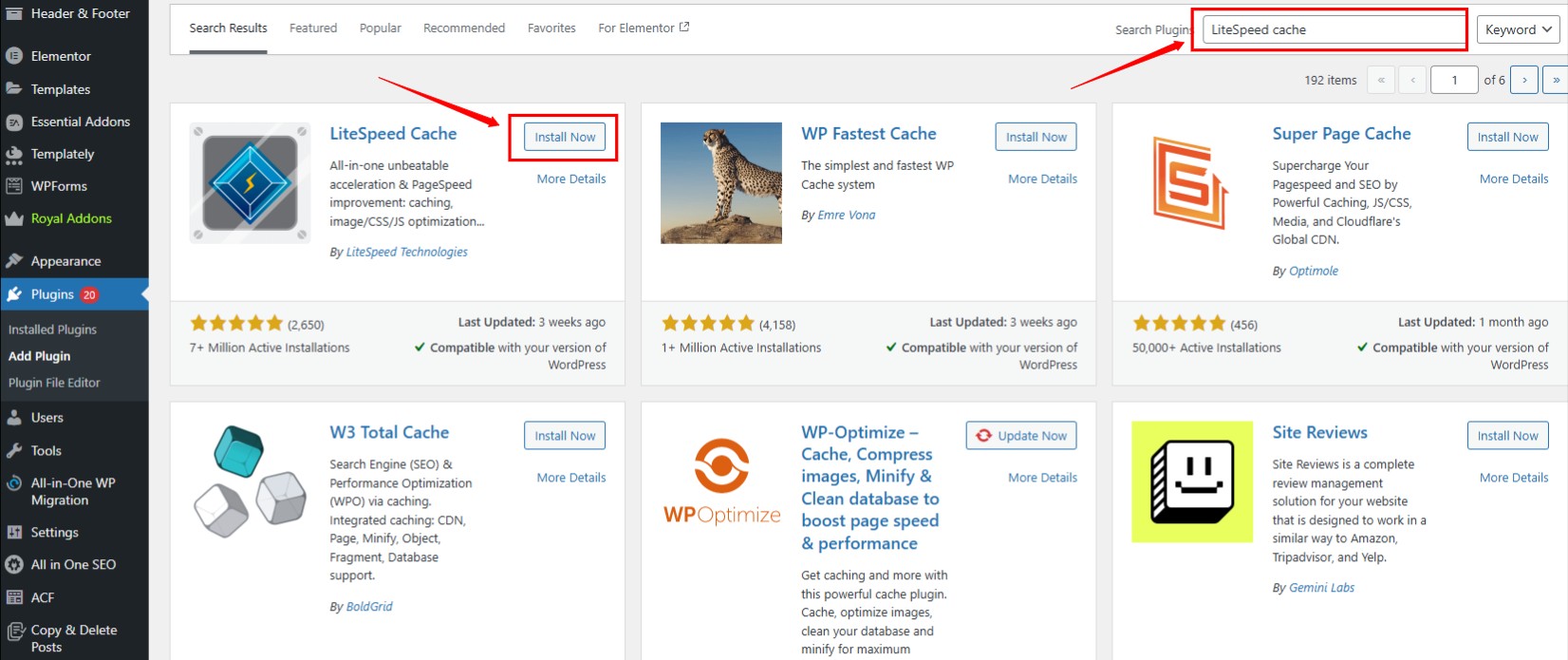Open More Details for W3 Total Cache
This screenshot has height=660, width=1568.
[571, 478]
